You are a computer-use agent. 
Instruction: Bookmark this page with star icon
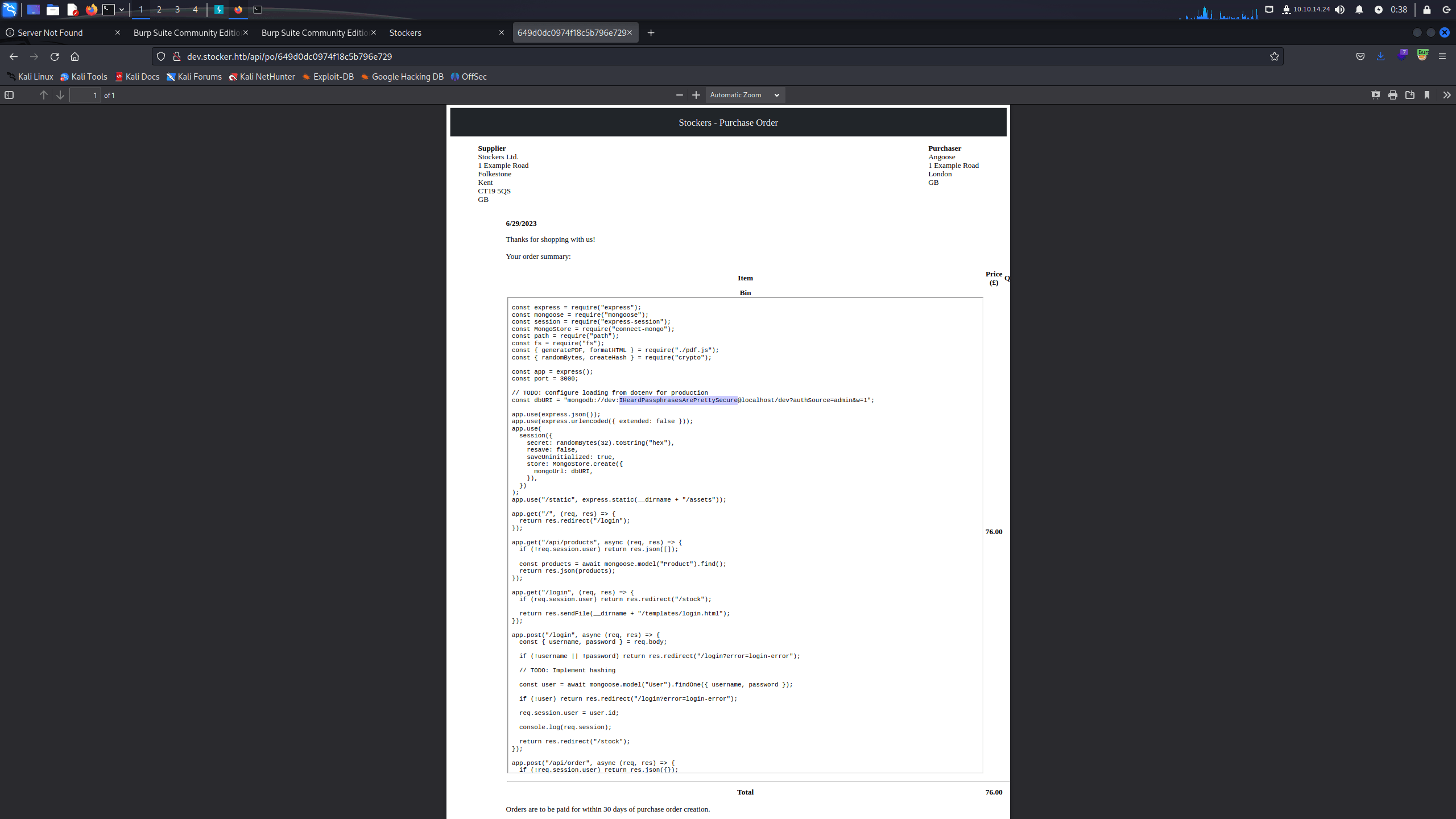[1274, 56]
